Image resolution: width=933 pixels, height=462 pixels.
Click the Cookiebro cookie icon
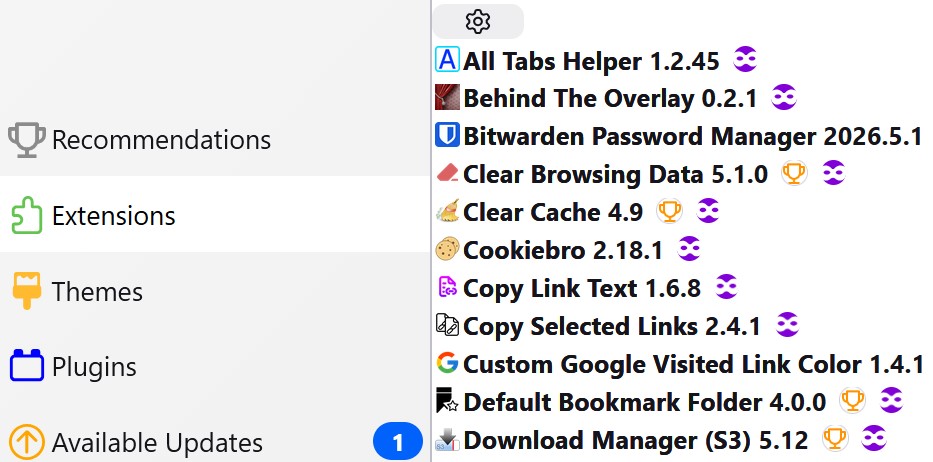pos(447,249)
